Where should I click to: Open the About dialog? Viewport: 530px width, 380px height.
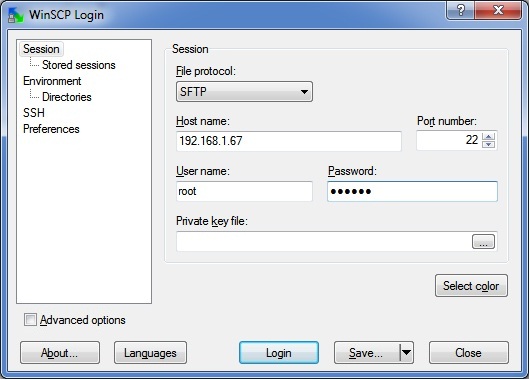[60, 353]
